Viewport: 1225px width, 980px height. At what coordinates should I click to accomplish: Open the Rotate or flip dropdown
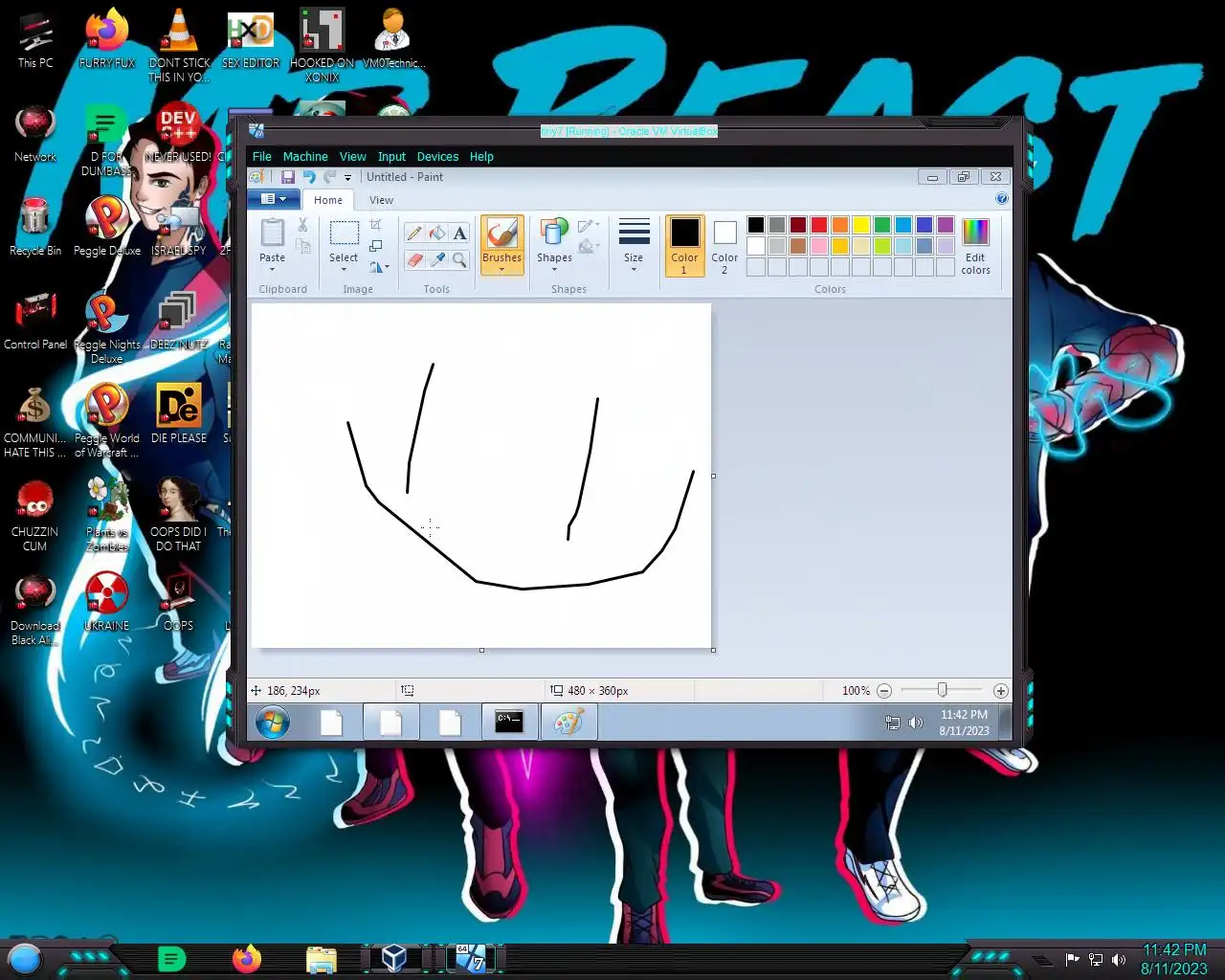379,267
